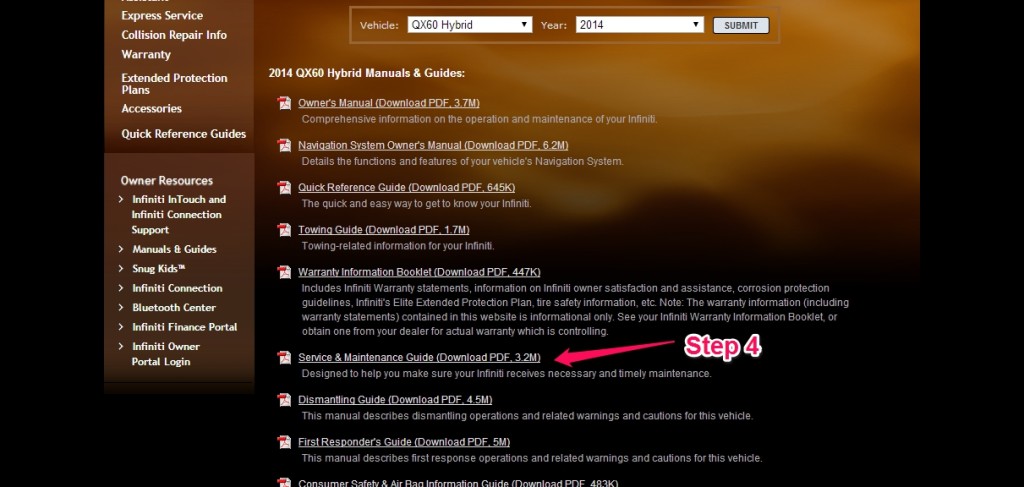Viewport: 1024px width, 487px height.
Task: Click the PDF icon beside Dismantling Guide
Action: click(x=284, y=400)
